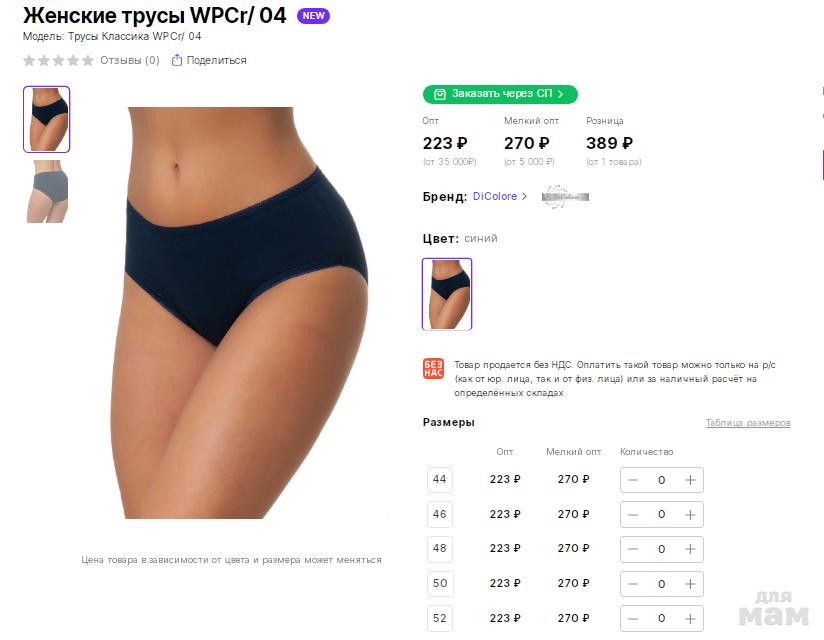Click the БЕЗ НДС red badge icon
The image size is (824, 640).
pyautogui.click(x=434, y=368)
